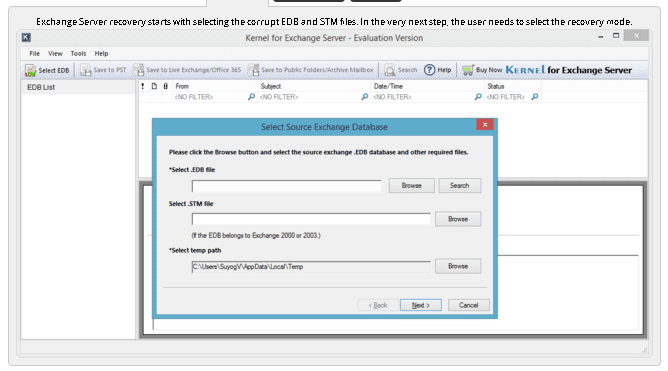Click the EDB List panel header
Image resolution: width=668 pixels, height=371 pixels.
click(78, 87)
